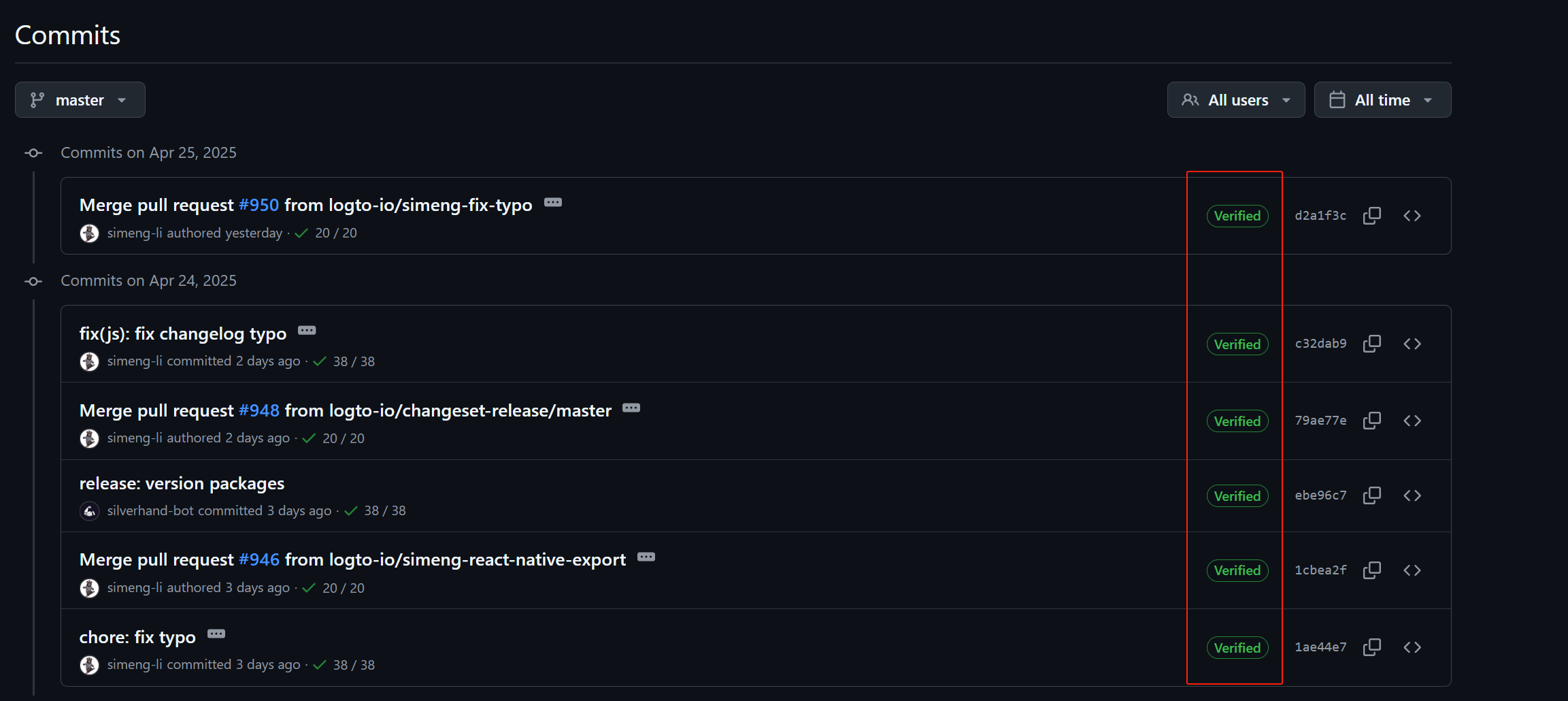1568x701 pixels.
Task: Expand commit message for pull request #950
Action: (x=553, y=202)
